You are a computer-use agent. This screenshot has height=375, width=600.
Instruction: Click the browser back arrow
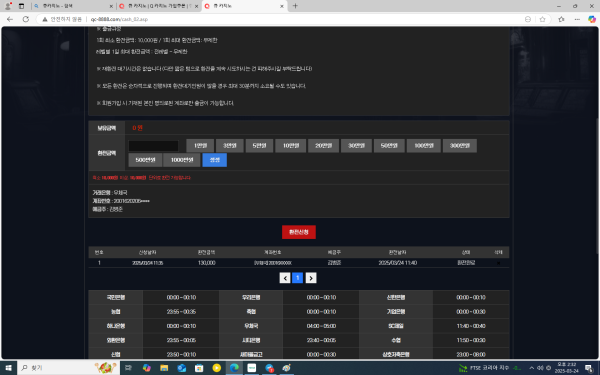[10, 19]
